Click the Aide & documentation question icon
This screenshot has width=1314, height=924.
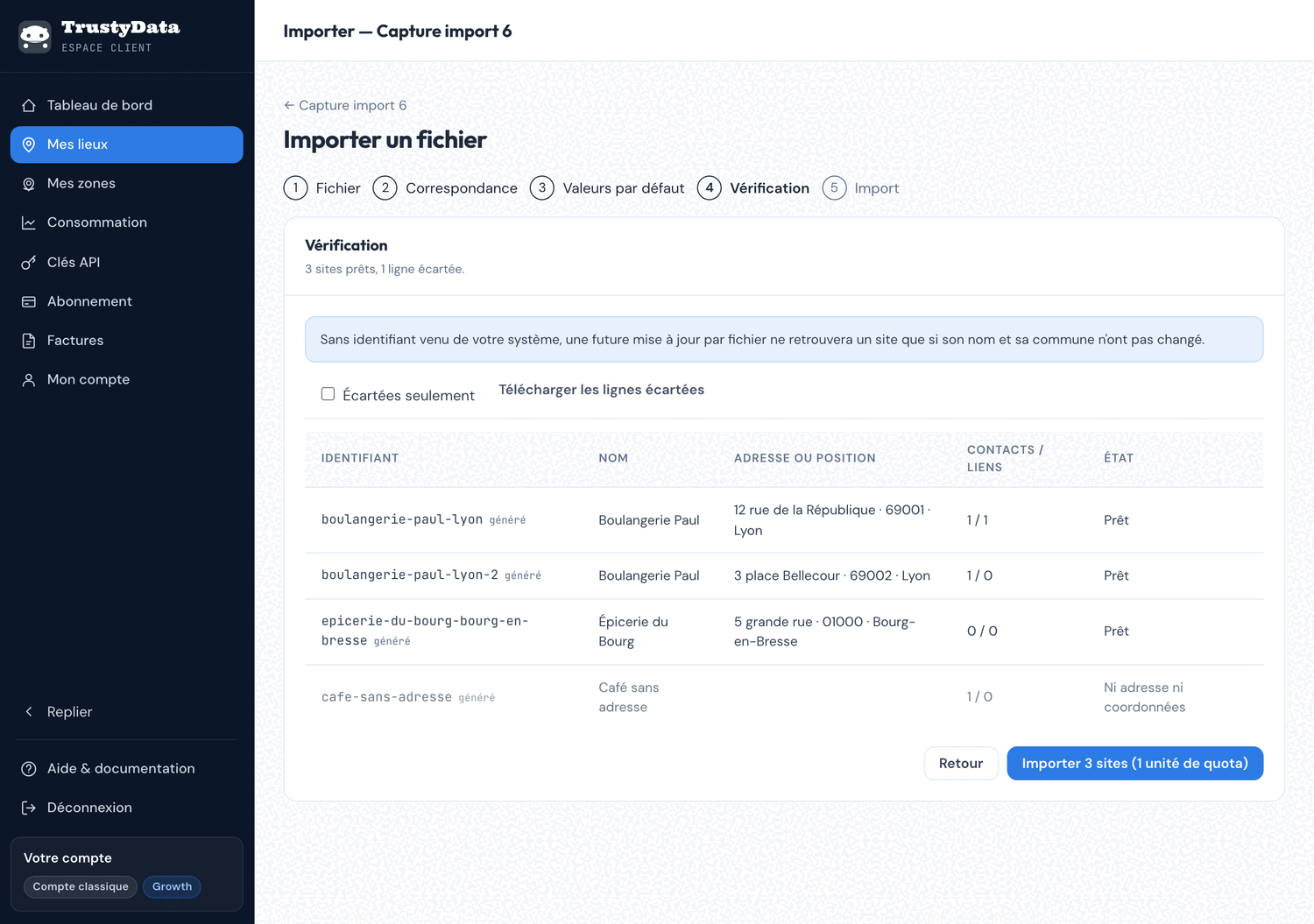29,768
